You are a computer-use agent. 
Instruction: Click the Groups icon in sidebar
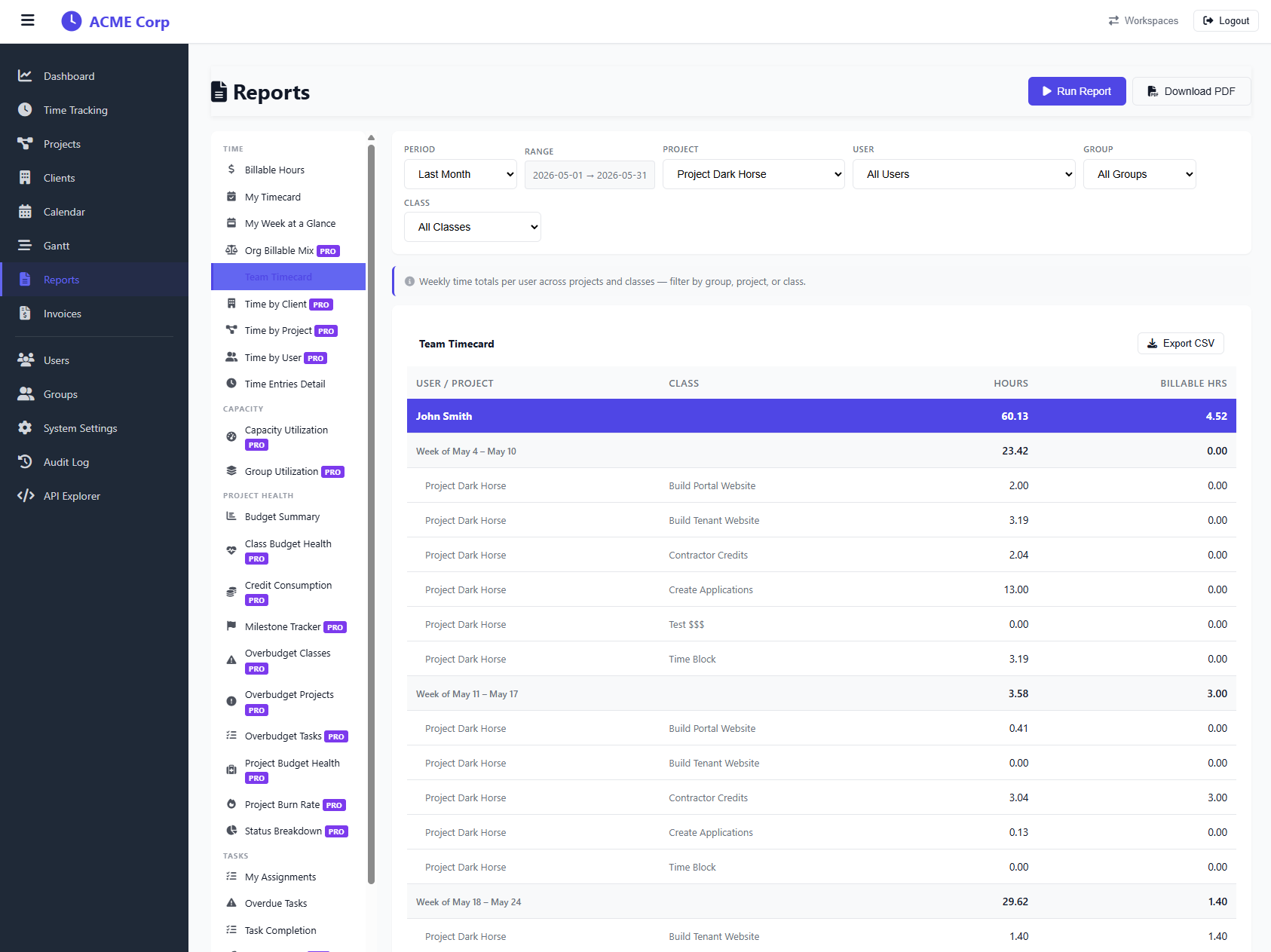click(x=26, y=393)
